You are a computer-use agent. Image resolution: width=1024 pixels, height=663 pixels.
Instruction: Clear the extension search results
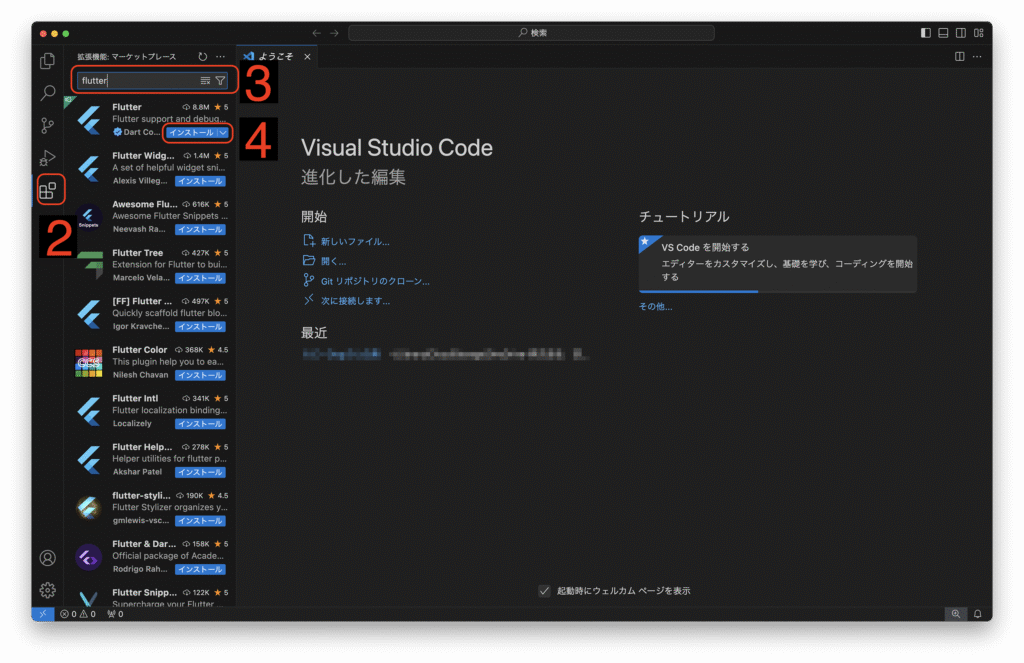click(x=205, y=80)
